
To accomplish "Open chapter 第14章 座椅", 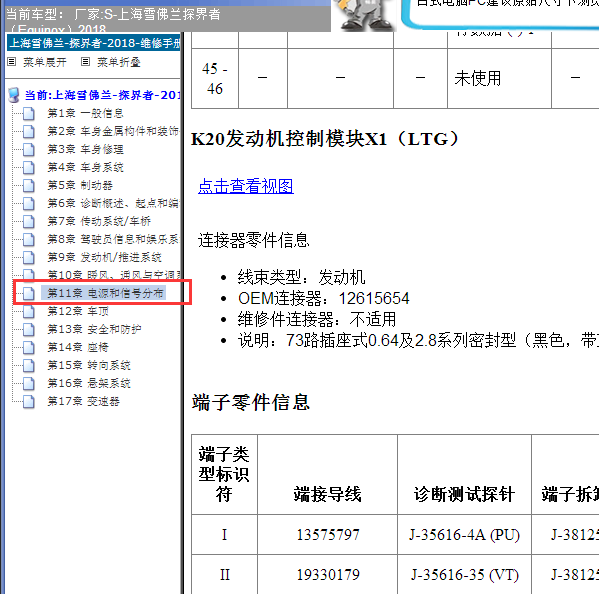I will click(x=78, y=348).
